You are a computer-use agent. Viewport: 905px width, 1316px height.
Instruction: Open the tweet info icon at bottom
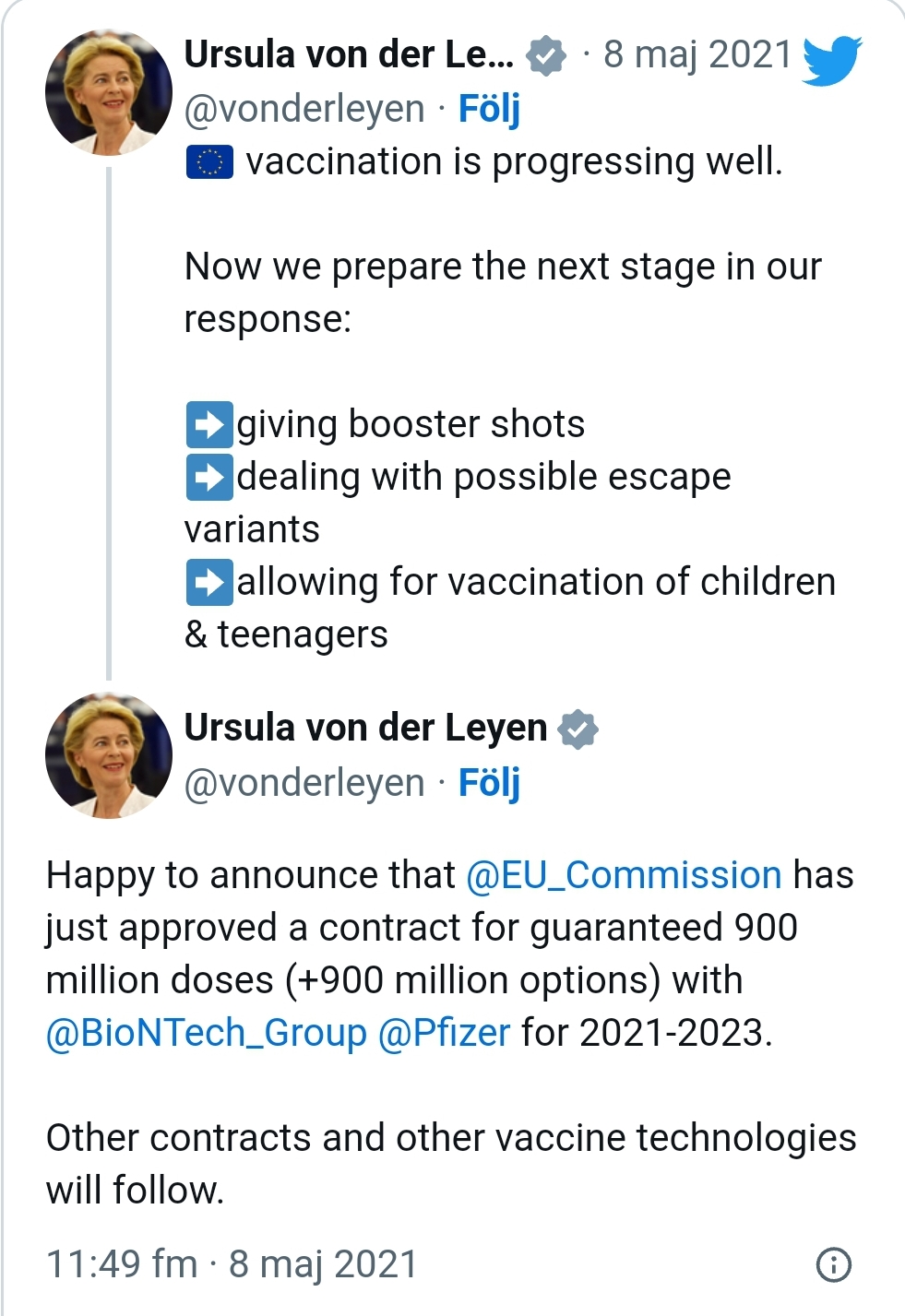(834, 1264)
